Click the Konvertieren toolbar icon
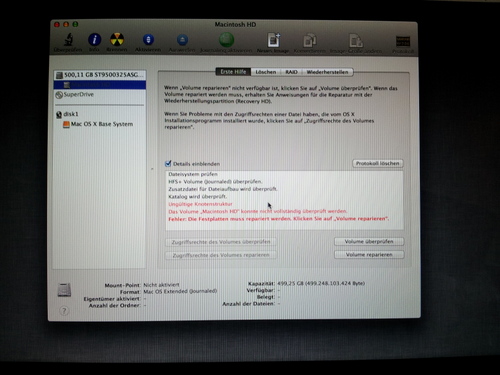This screenshot has width=500, height=375. [310, 40]
